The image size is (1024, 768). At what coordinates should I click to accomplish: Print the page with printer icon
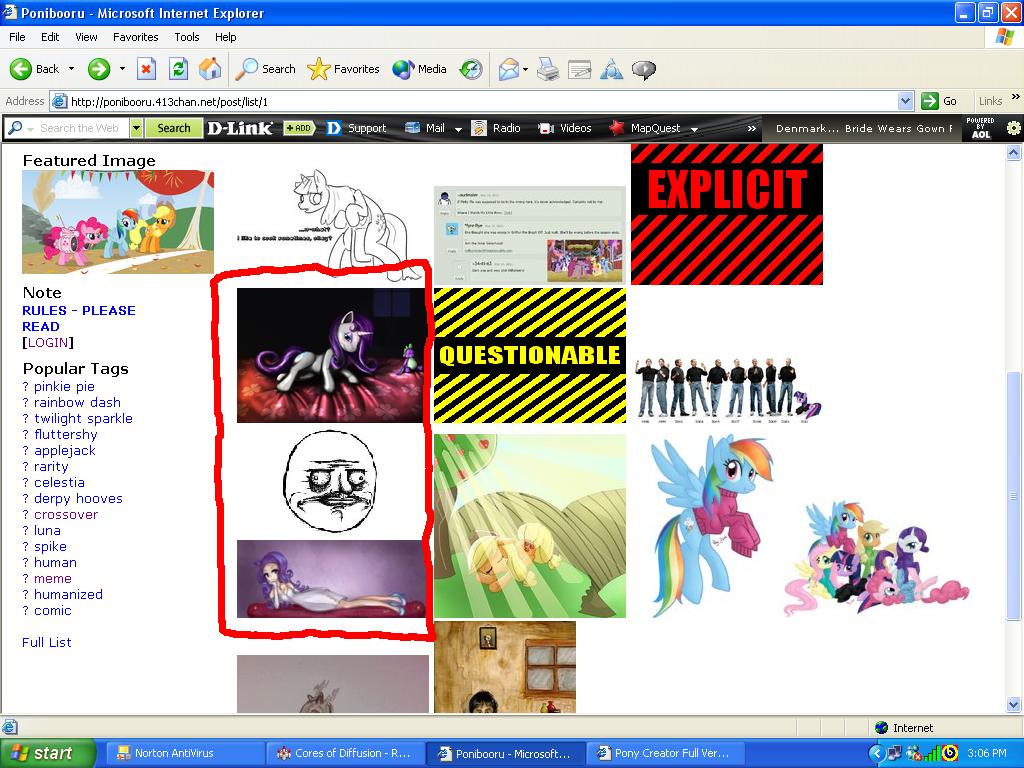[x=548, y=69]
